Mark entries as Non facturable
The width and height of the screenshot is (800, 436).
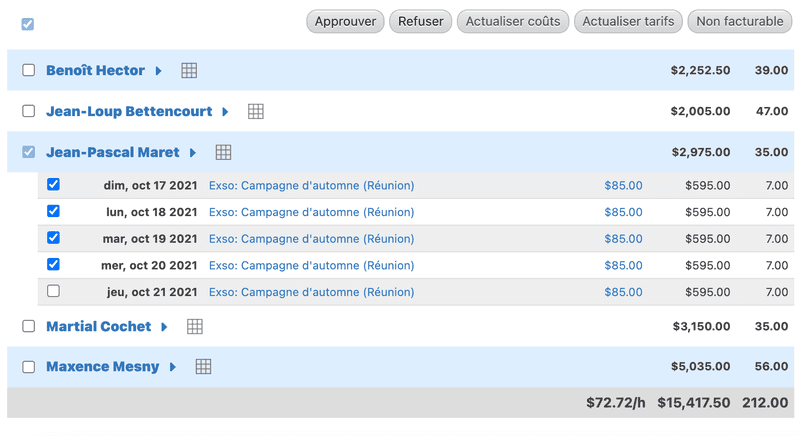[x=740, y=21]
